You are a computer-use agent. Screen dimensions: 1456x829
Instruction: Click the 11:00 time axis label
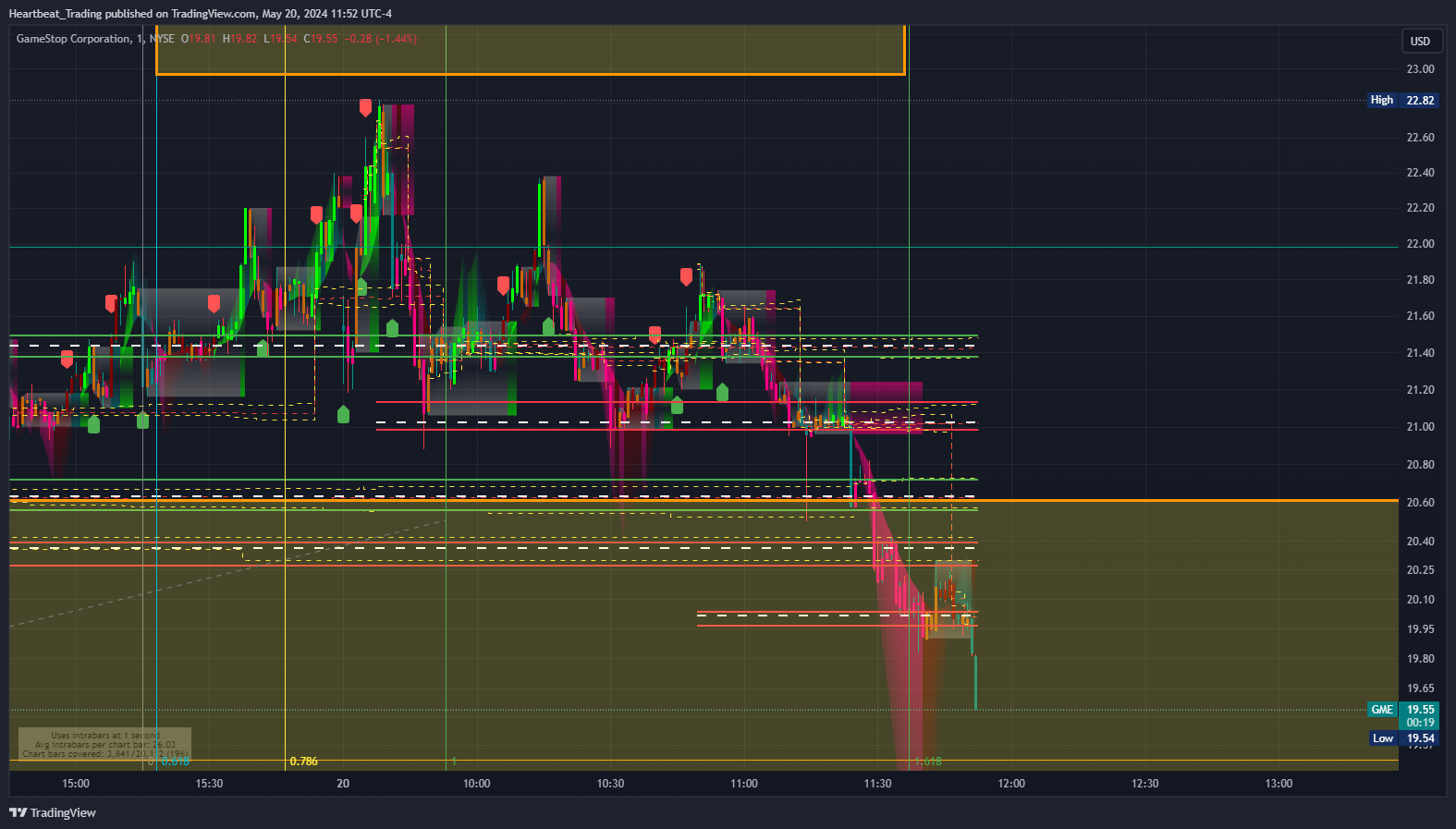pyautogui.click(x=744, y=784)
